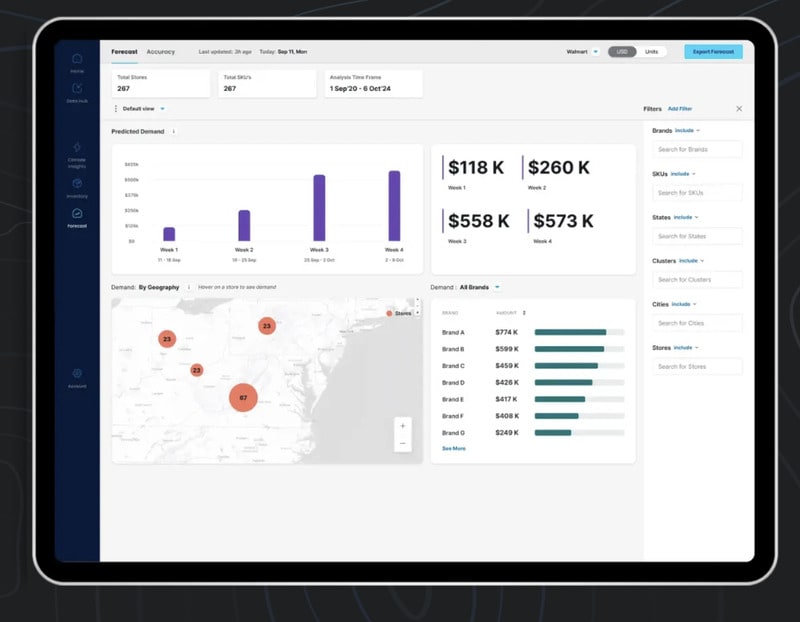Click the Search for Brands field
This screenshot has height=622, width=800.
click(x=697, y=149)
